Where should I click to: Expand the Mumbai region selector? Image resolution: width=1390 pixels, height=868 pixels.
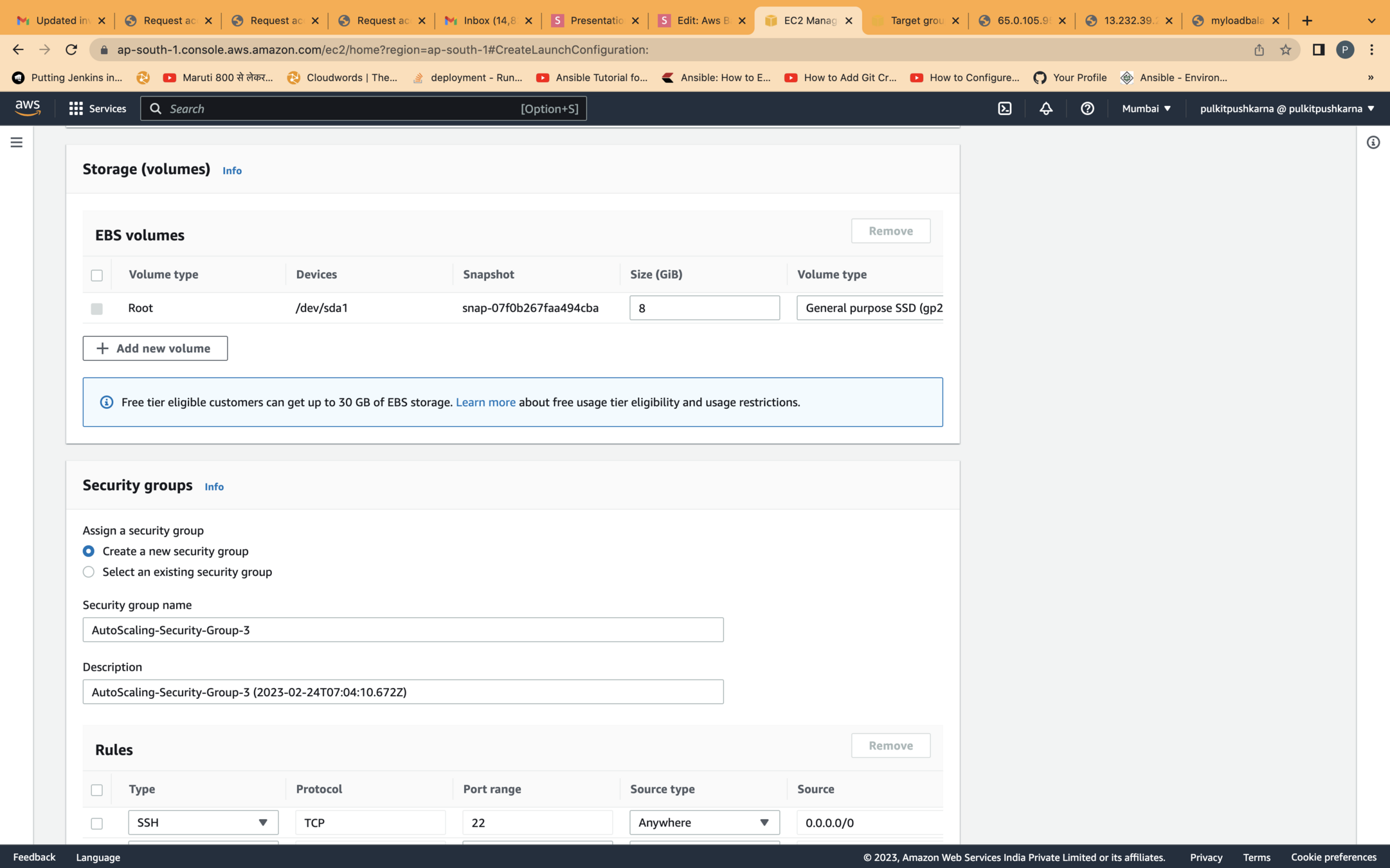(1146, 109)
